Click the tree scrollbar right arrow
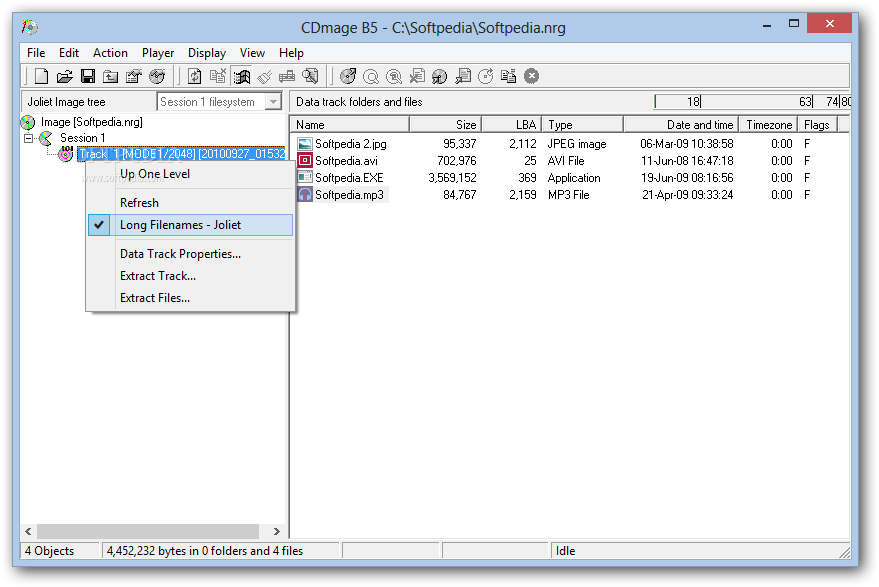This screenshot has height=587, width=879. 276,531
